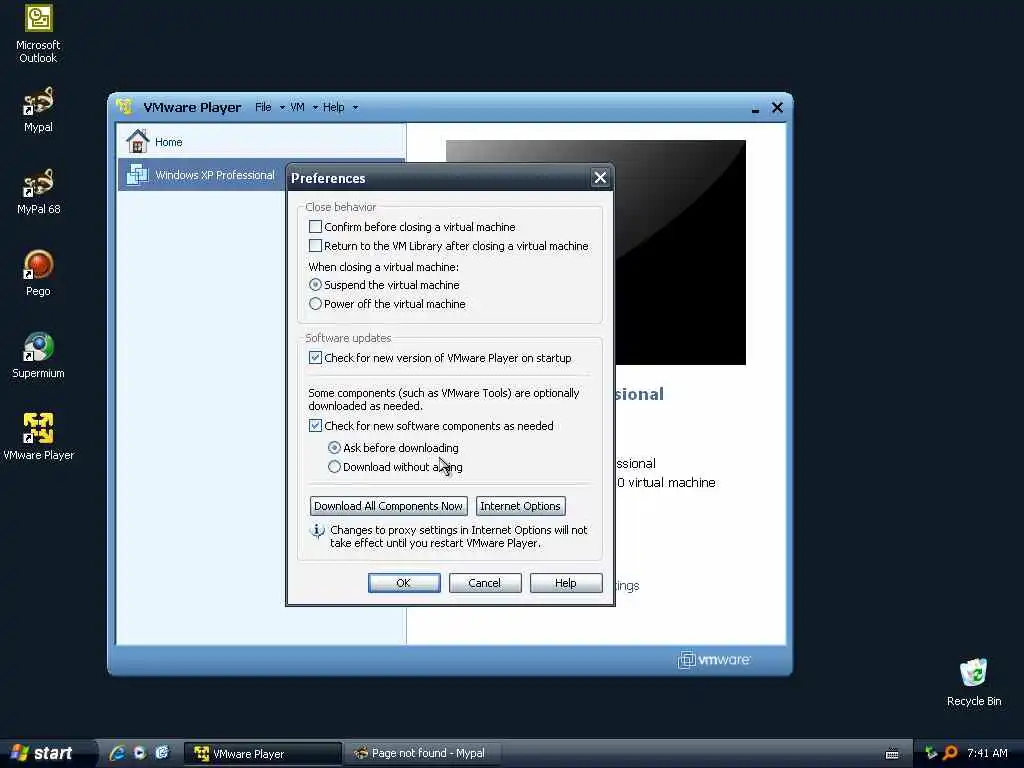Confirm preferences with OK
This screenshot has height=768, width=1024.
coord(404,583)
